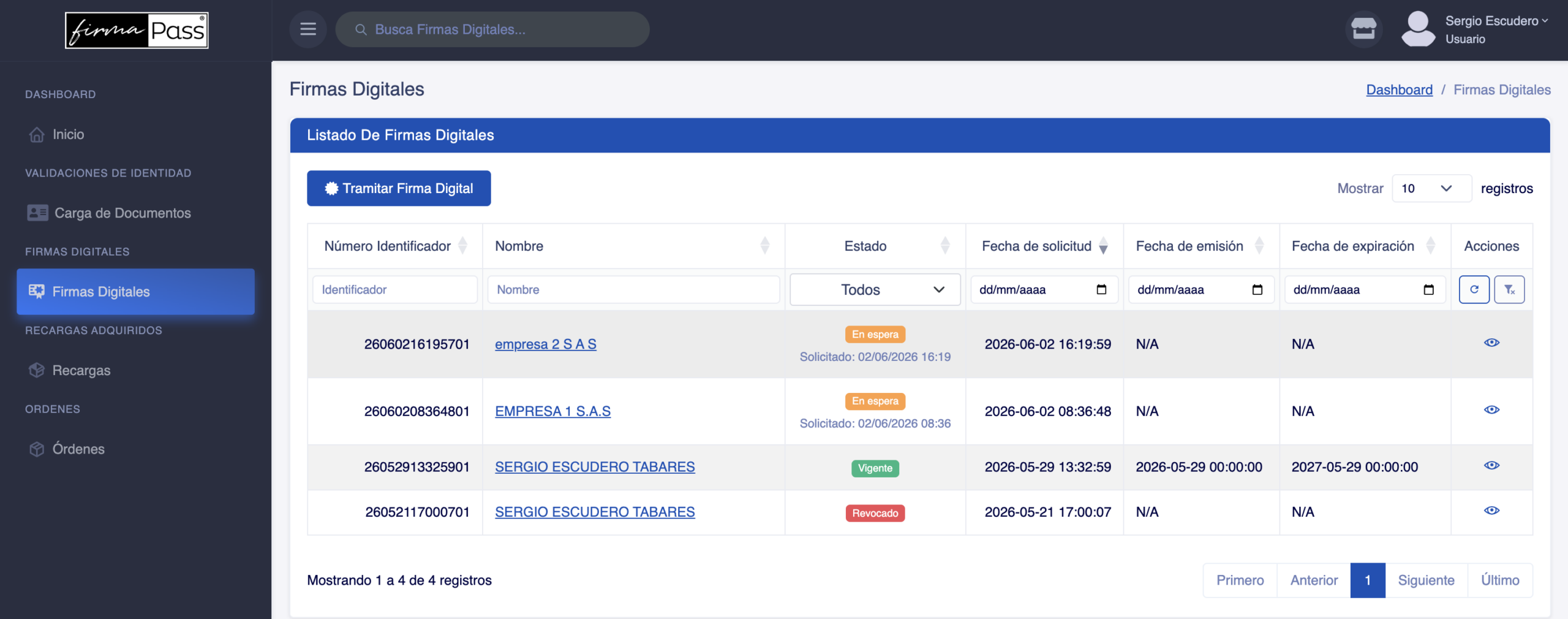The height and width of the screenshot is (619, 1568).
Task: Click the Vigente status badge
Action: (x=875, y=468)
